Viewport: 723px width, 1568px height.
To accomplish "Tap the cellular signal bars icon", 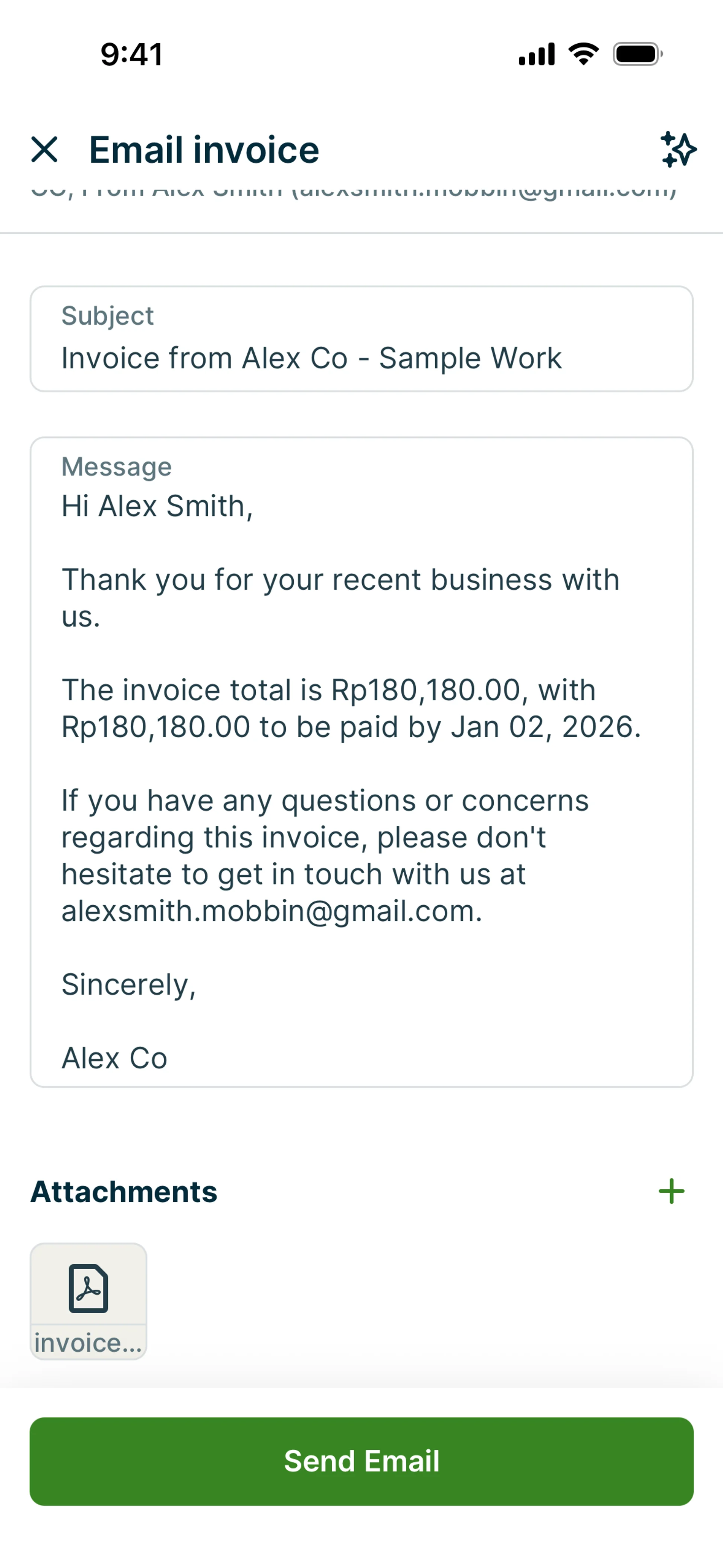I will [x=536, y=54].
